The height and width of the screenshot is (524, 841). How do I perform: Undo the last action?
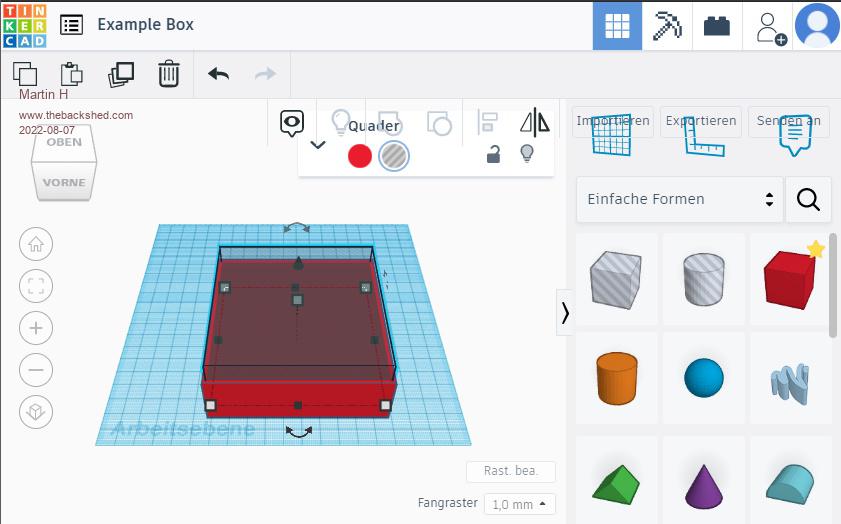(x=218, y=74)
